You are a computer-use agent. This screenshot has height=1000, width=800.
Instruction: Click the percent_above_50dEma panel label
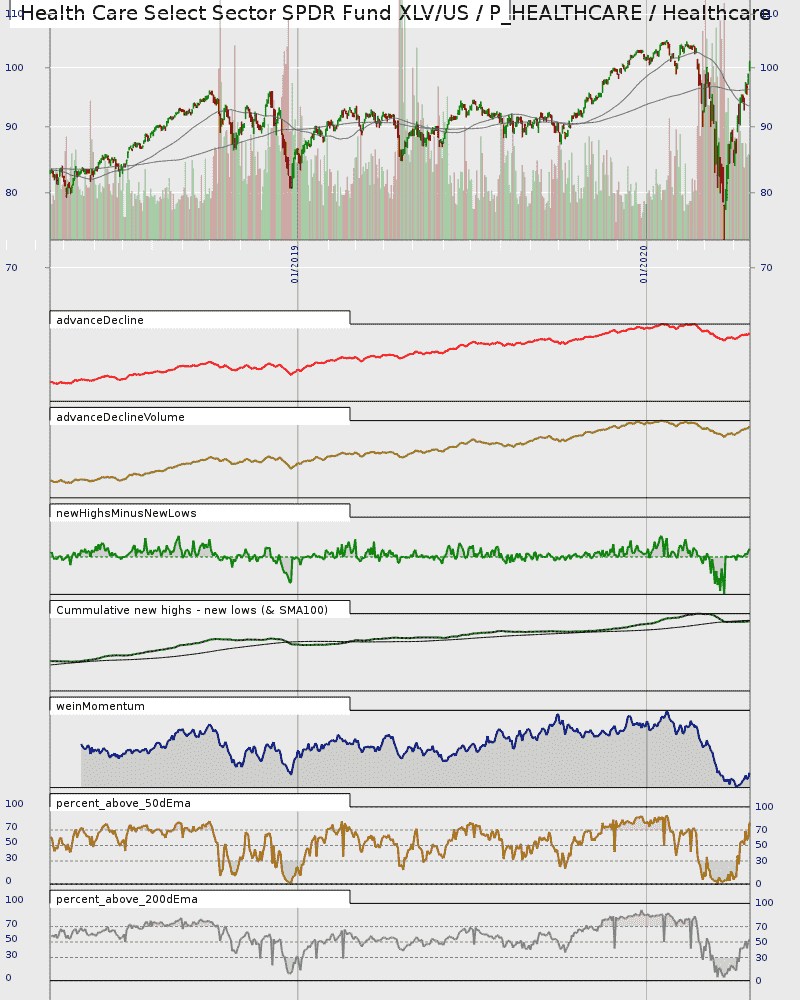point(123,804)
